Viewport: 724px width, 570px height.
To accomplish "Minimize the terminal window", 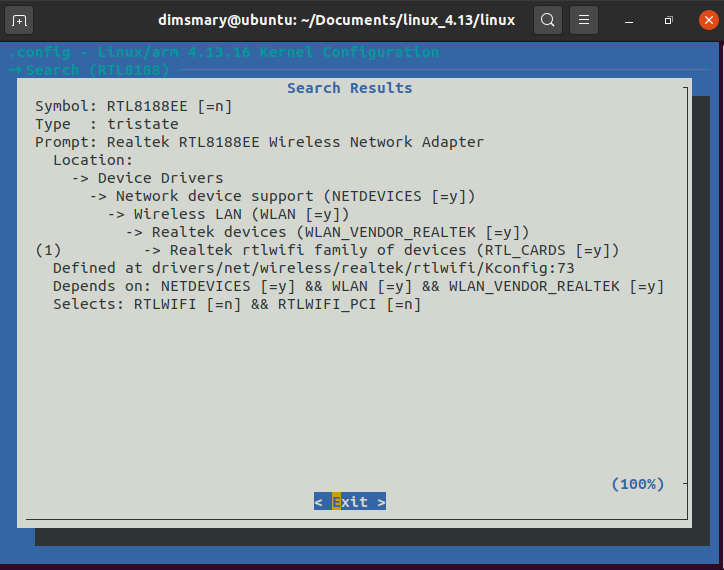I will pyautogui.click(x=628, y=21).
